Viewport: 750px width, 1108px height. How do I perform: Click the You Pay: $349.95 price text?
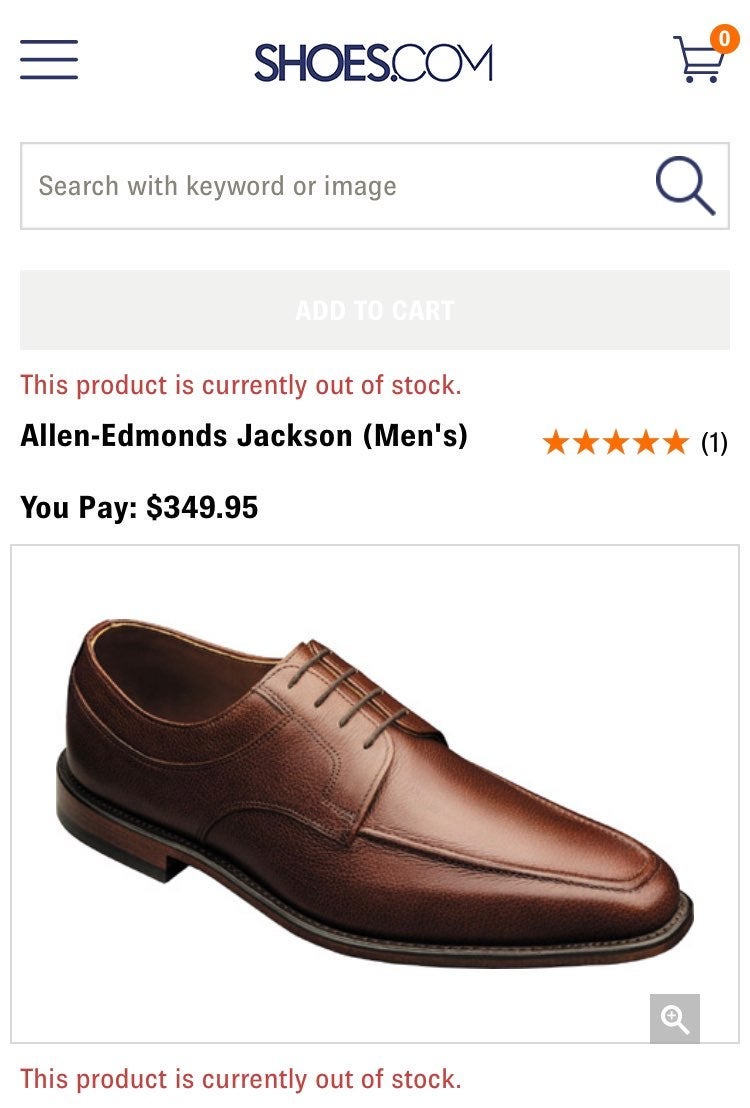pos(139,507)
